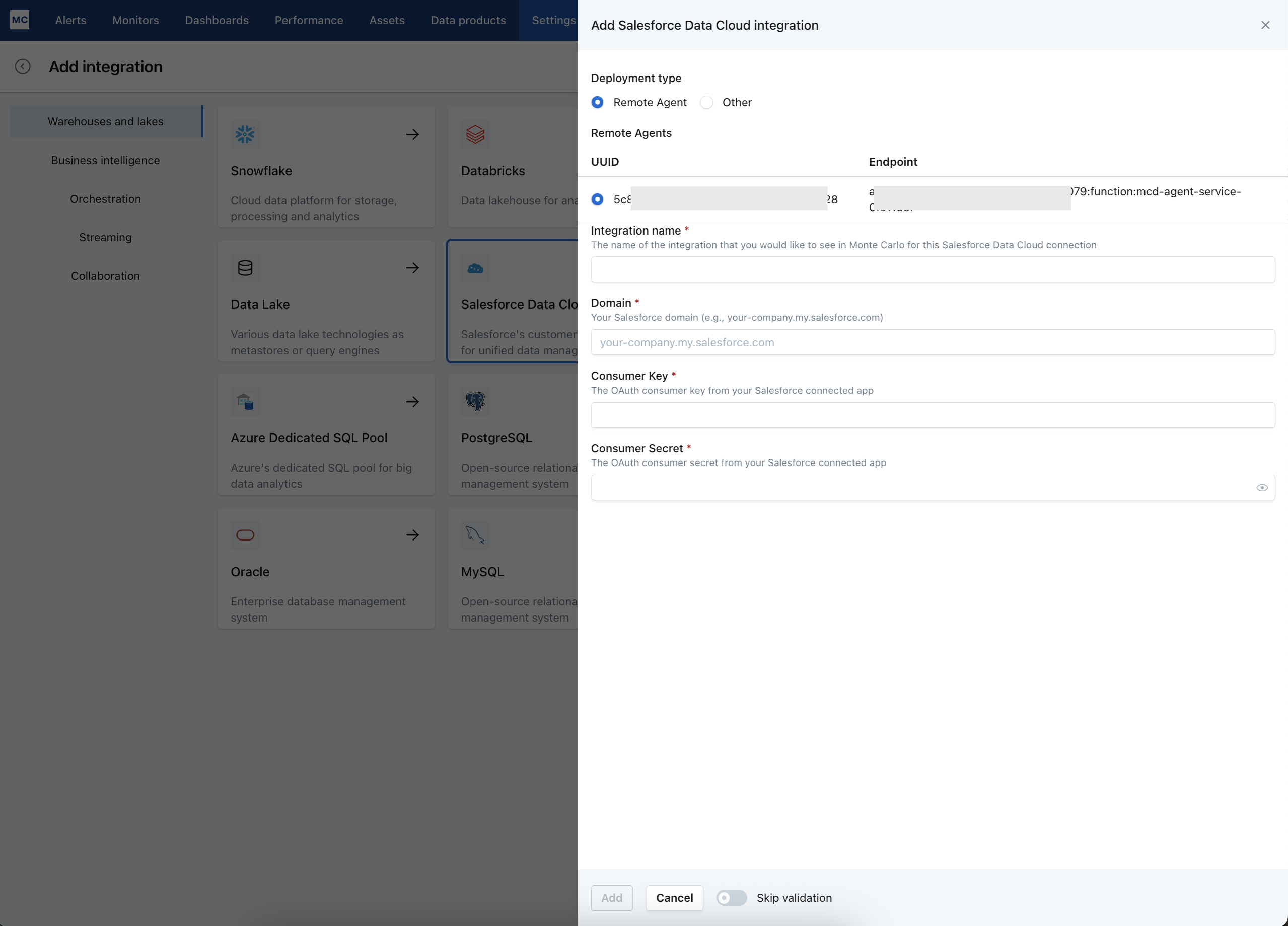Click the PostgreSQL elephant icon
This screenshot has height=926, width=1288.
click(x=475, y=402)
